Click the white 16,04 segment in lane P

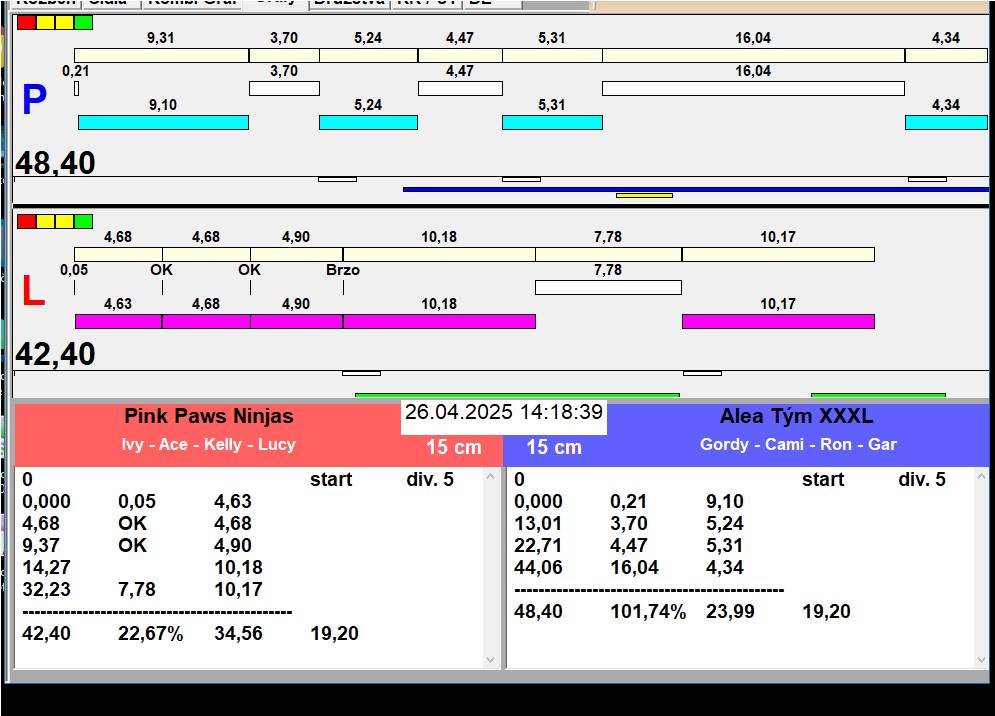[752, 88]
